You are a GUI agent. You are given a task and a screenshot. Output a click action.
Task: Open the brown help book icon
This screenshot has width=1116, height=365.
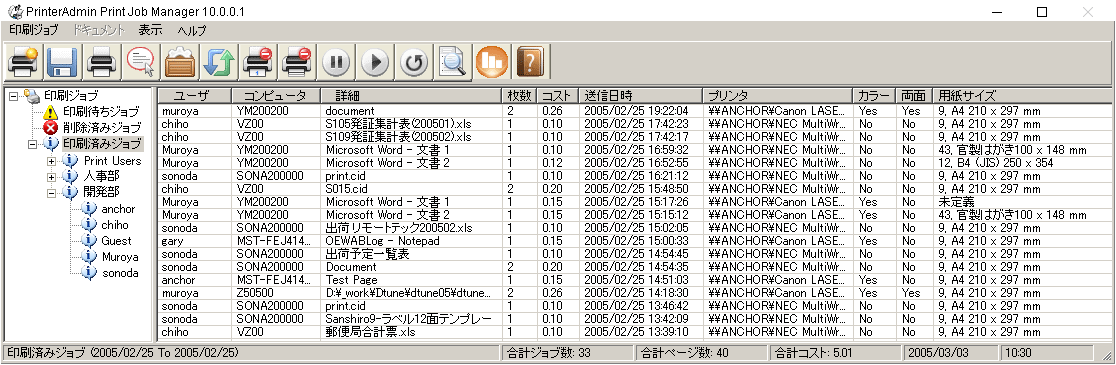coord(530,62)
